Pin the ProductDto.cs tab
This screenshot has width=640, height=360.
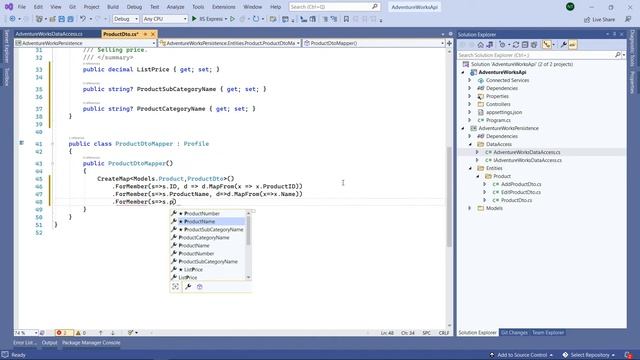pyautogui.click(x=145, y=34)
